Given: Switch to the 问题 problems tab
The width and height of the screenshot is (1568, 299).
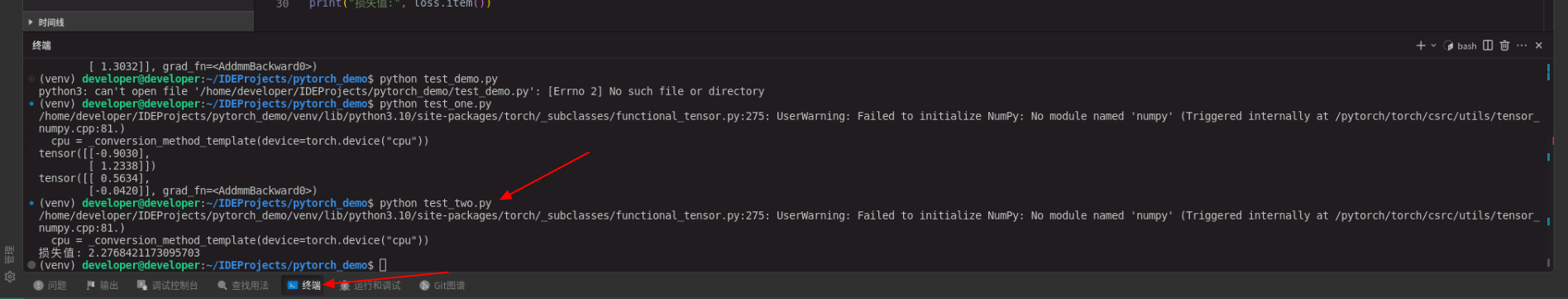Looking at the screenshot, I should coord(50,286).
